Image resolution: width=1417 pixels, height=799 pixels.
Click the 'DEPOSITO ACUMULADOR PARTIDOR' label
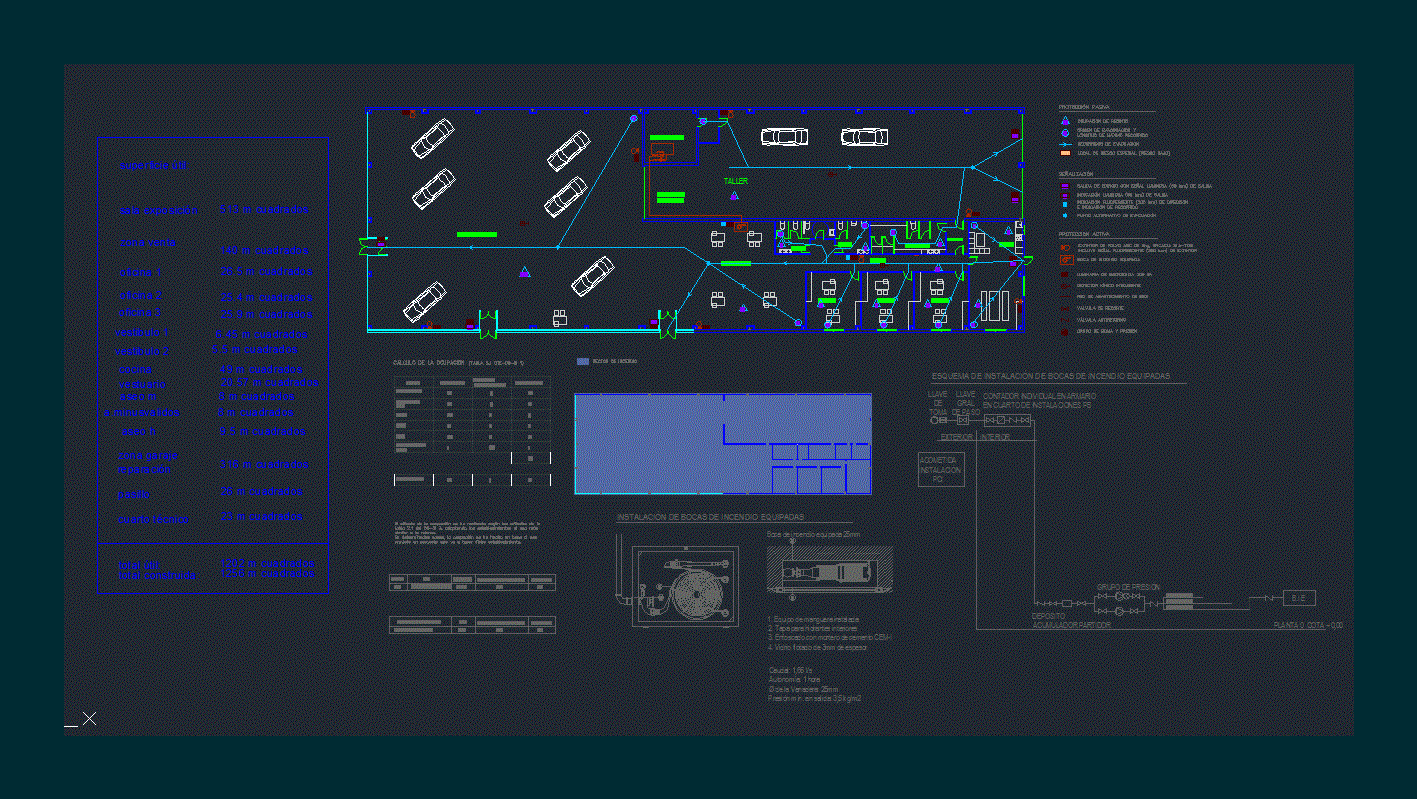1071,621
